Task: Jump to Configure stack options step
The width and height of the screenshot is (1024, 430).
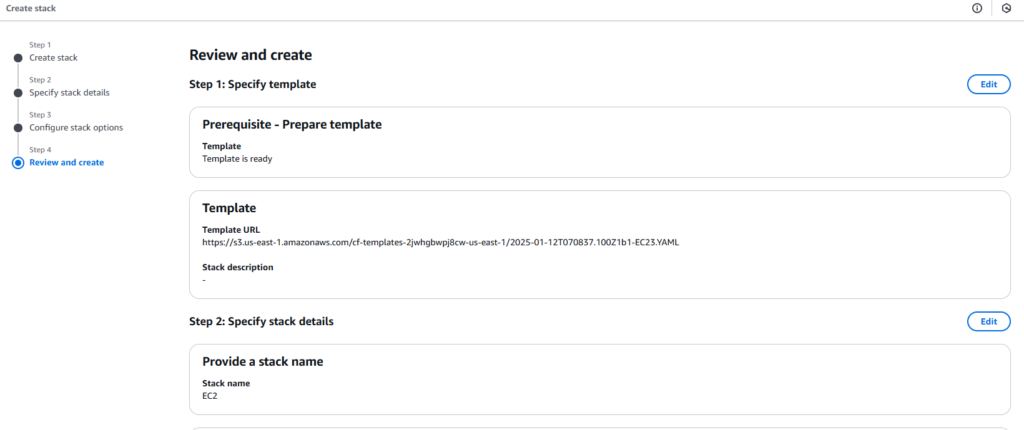Action: pyautogui.click(x=76, y=128)
